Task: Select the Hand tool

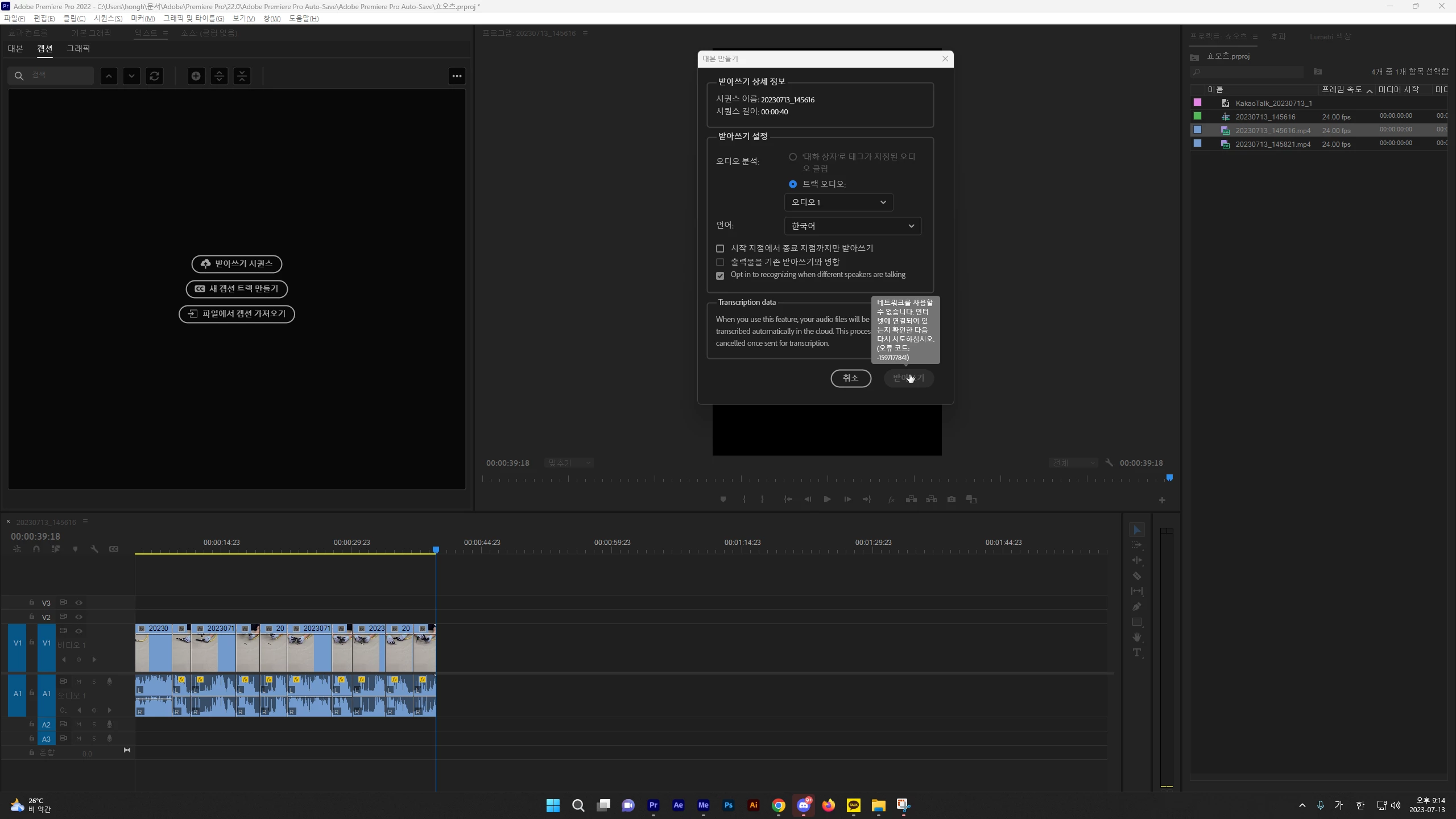Action: (x=1136, y=637)
